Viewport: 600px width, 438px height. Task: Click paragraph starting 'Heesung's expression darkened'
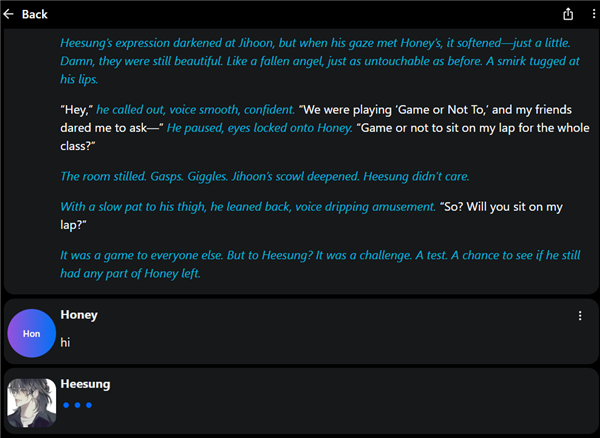pos(320,61)
